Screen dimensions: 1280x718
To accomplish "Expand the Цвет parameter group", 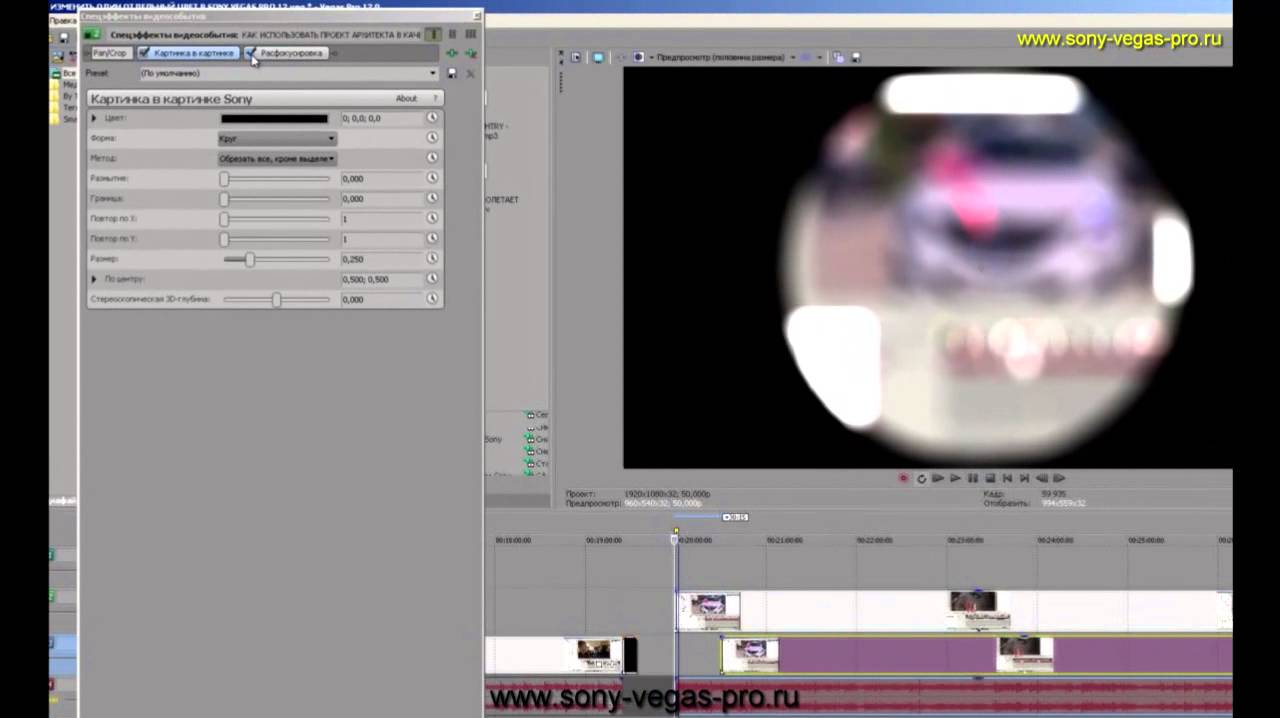I will click(x=94, y=118).
